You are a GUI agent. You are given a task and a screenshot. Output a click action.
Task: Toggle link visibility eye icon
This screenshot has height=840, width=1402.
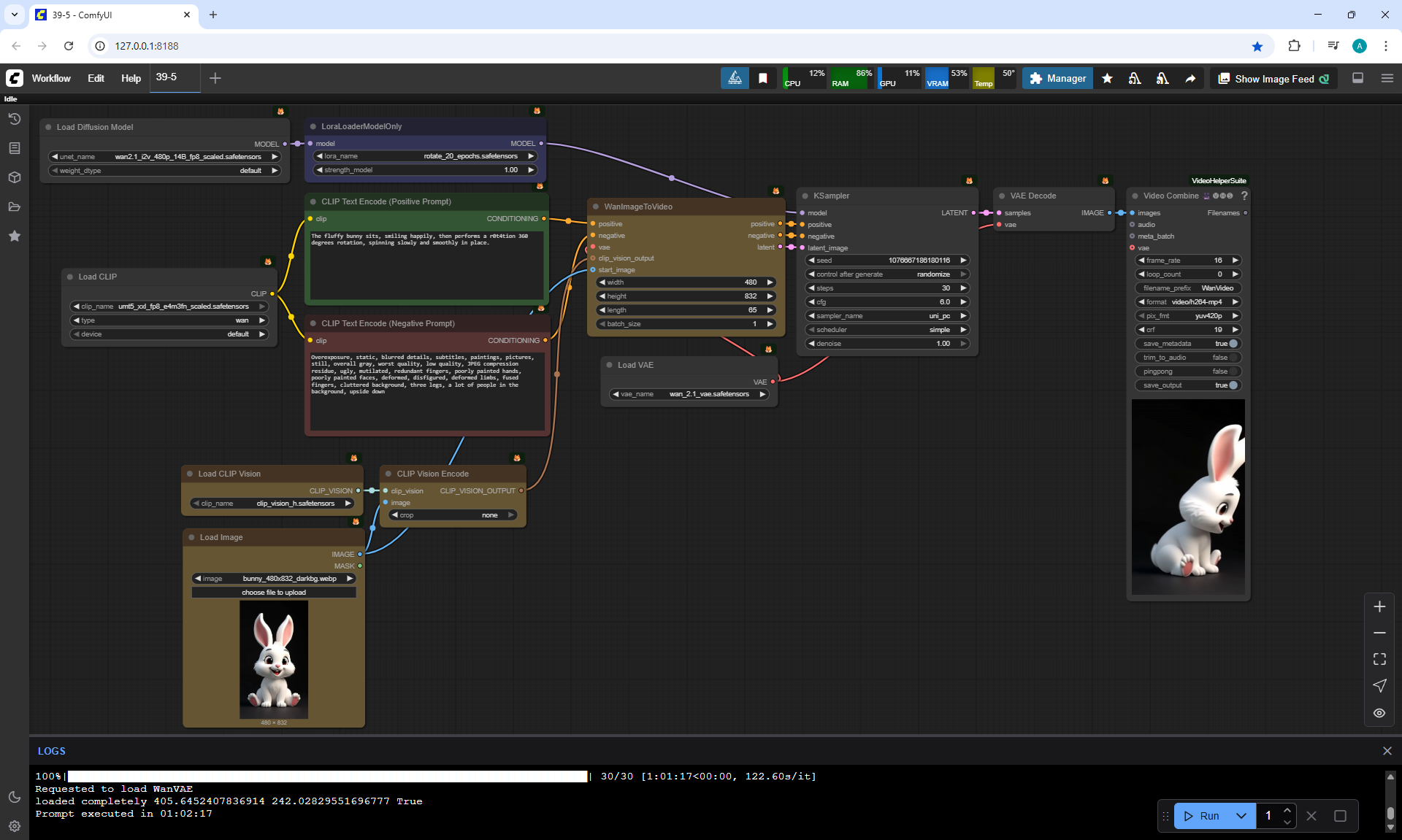pyautogui.click(x=1379, y=713)
